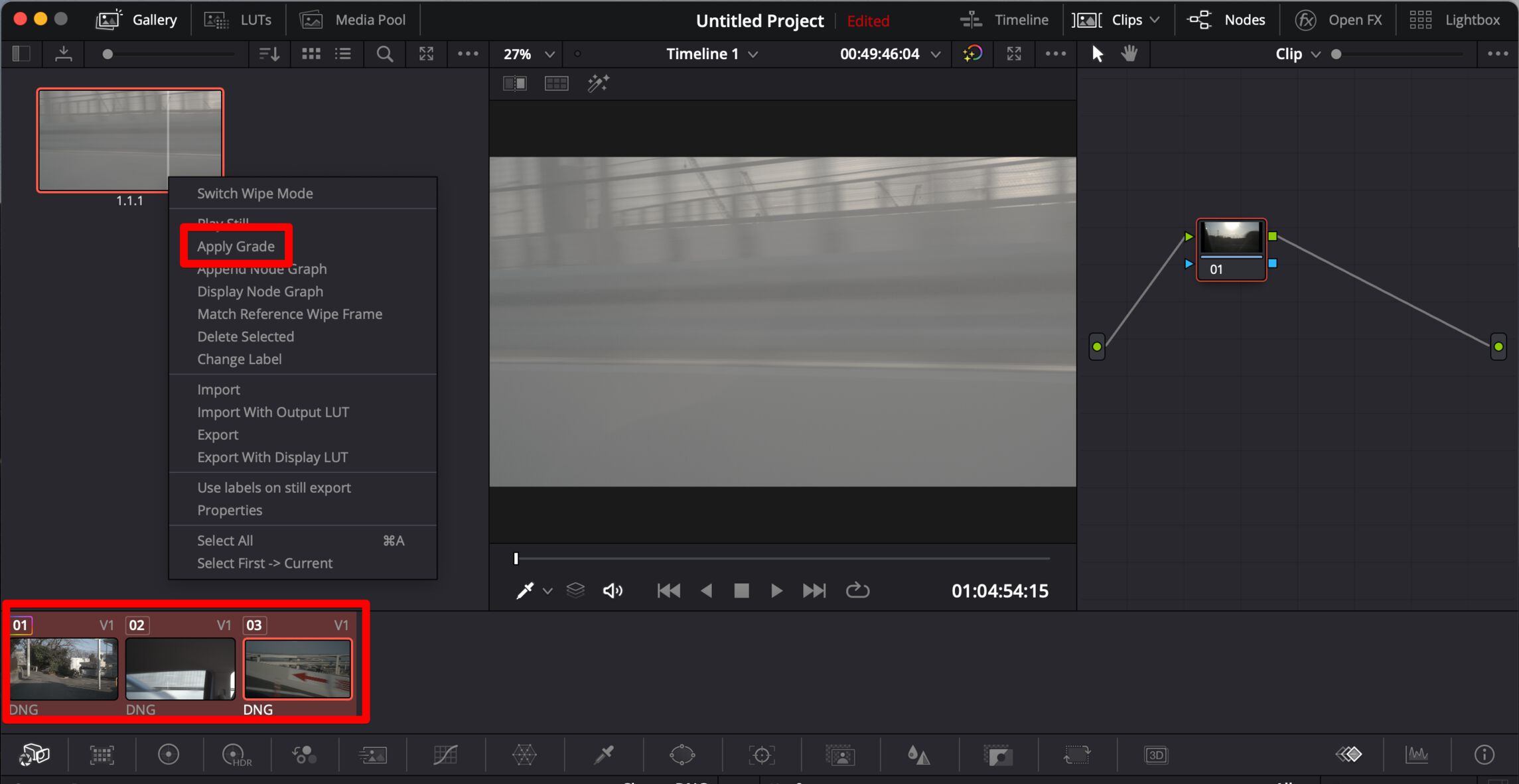Select the Qualifier eyedropper palette
Viewport: 1519px width, 784px height.
click(x=603, y=754)
